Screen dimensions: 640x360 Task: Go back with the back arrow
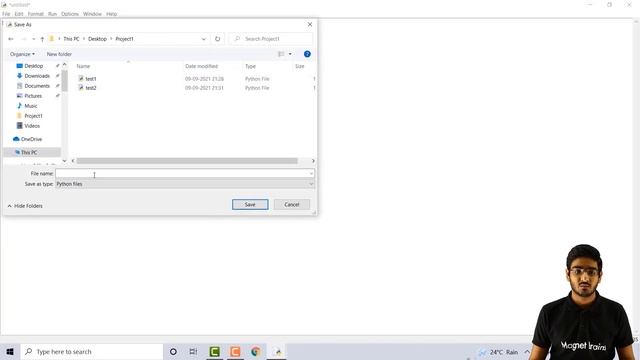[11, 39]
